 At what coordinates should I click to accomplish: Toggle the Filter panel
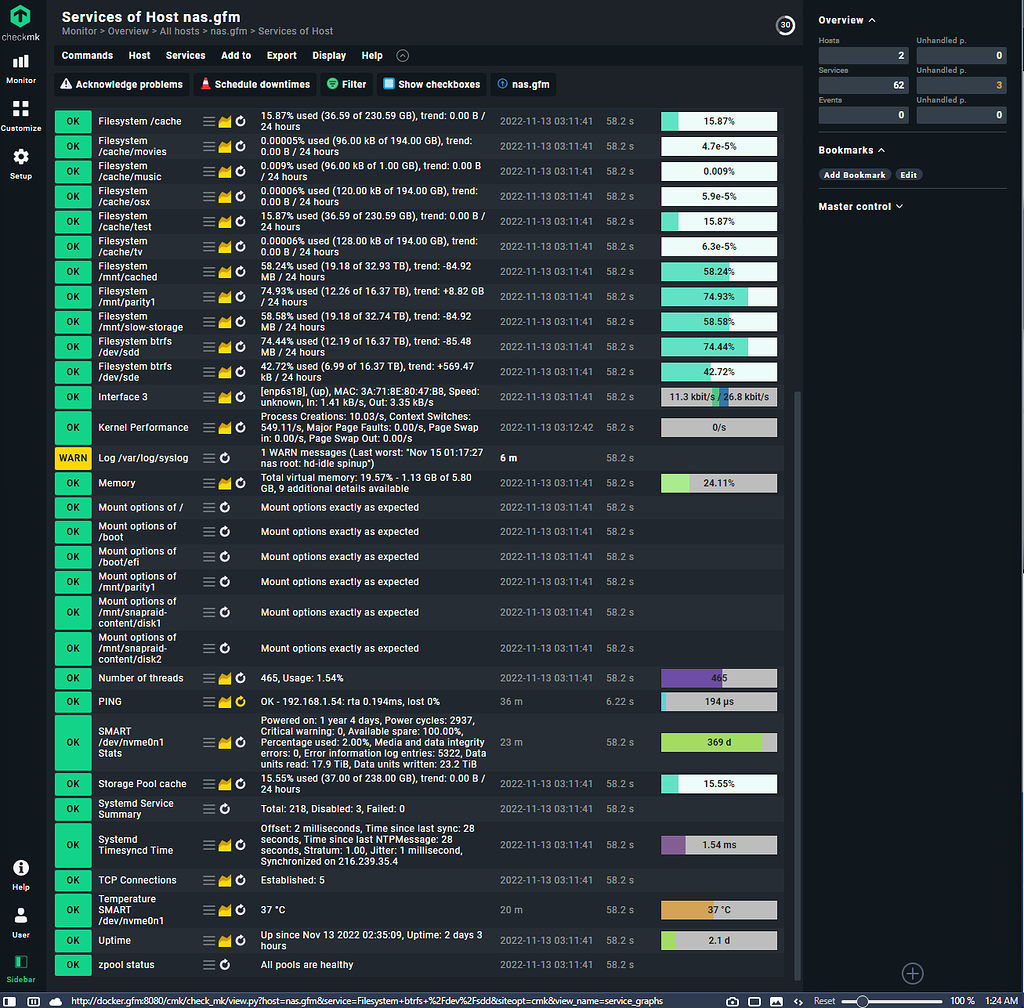347,84
